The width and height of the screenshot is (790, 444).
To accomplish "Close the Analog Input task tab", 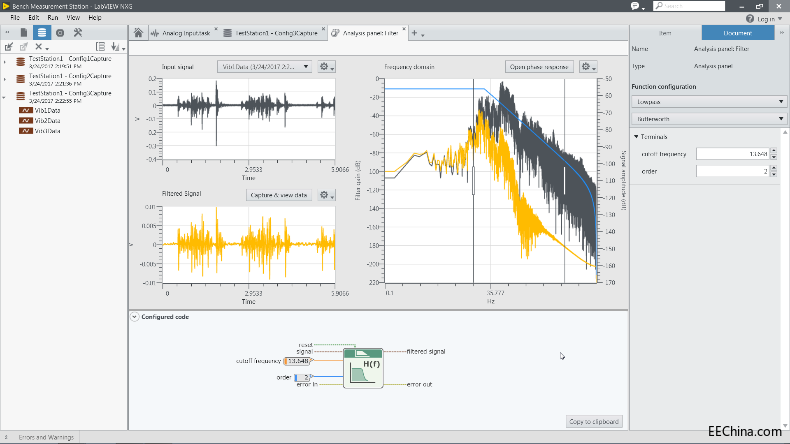I will point(216,29).
